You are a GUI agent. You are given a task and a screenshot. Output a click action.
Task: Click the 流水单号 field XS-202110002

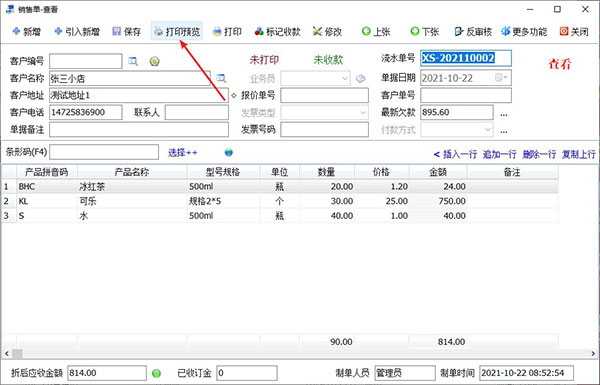[x=466, y=58]
